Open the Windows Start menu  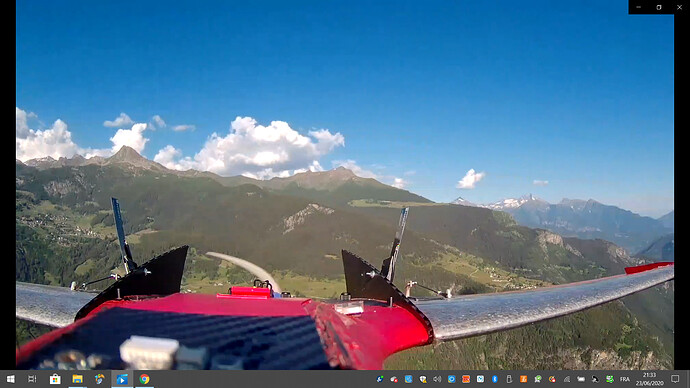(x=11, y=379)
